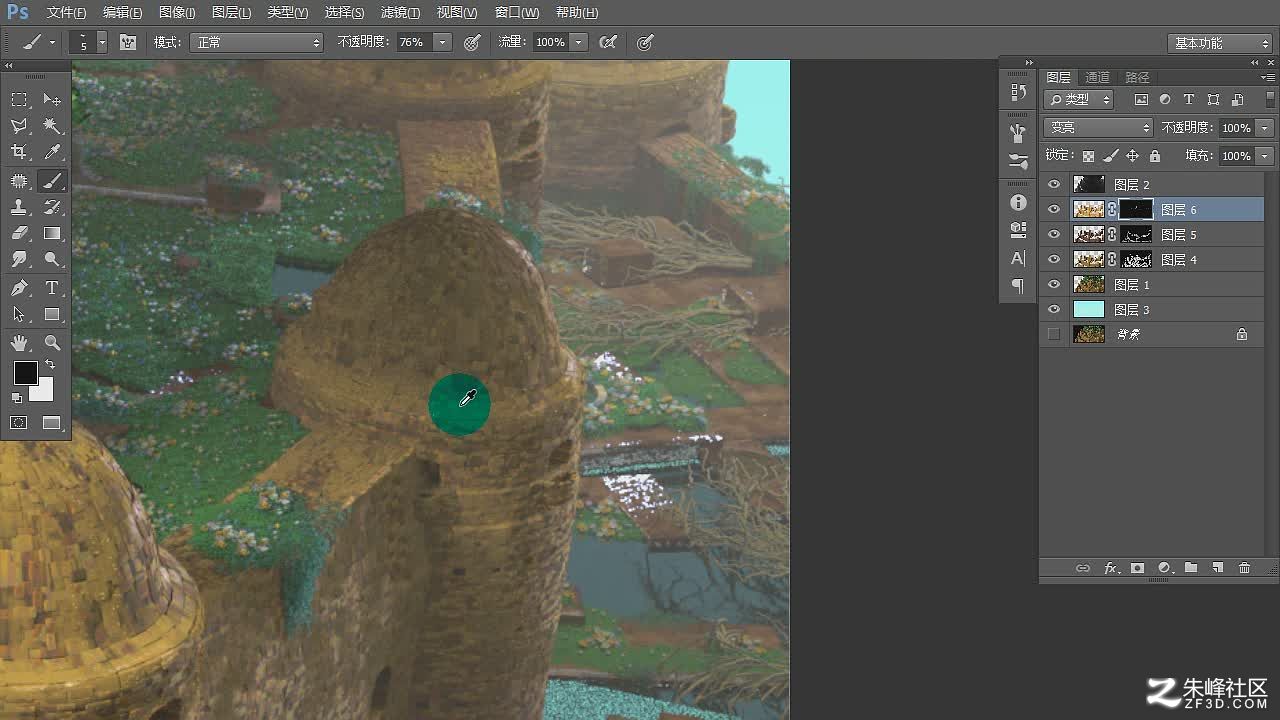The height and width of the screenshot is (720, 1280).
Task: Select the Patch healing tool
Action: point(19,181)
